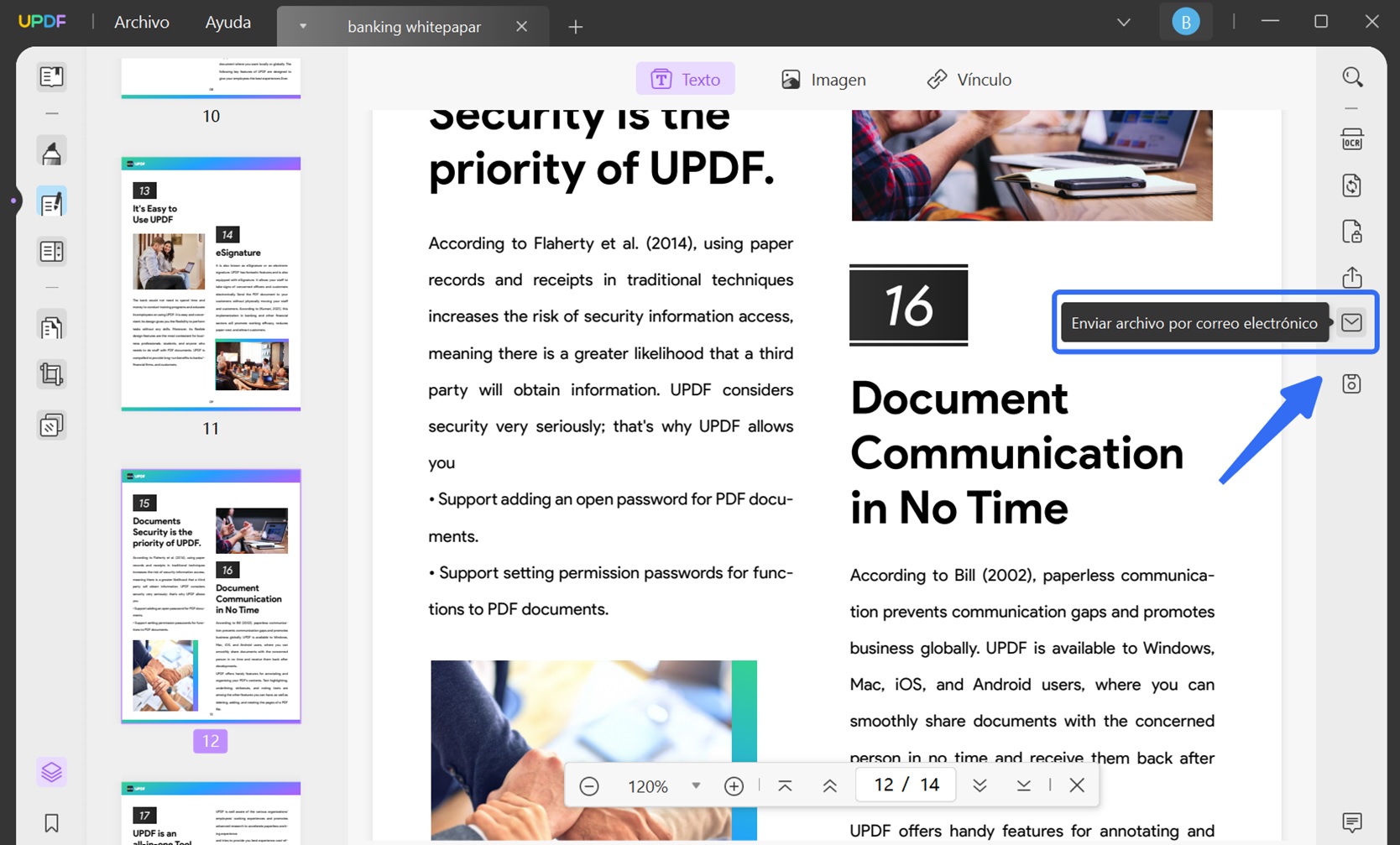Open the Share file icon
Viewport: 1400px width, 845px height.
[x=1352, y=277]
